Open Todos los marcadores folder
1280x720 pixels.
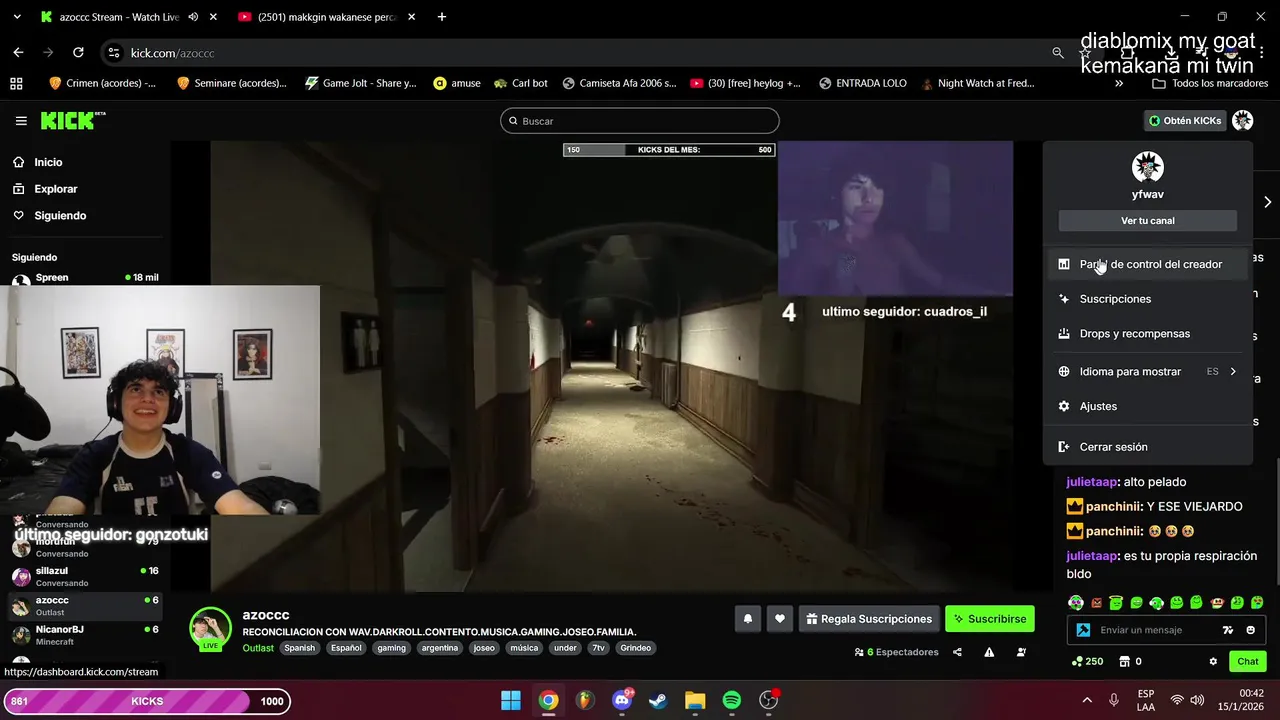(x=1210, y=84)
